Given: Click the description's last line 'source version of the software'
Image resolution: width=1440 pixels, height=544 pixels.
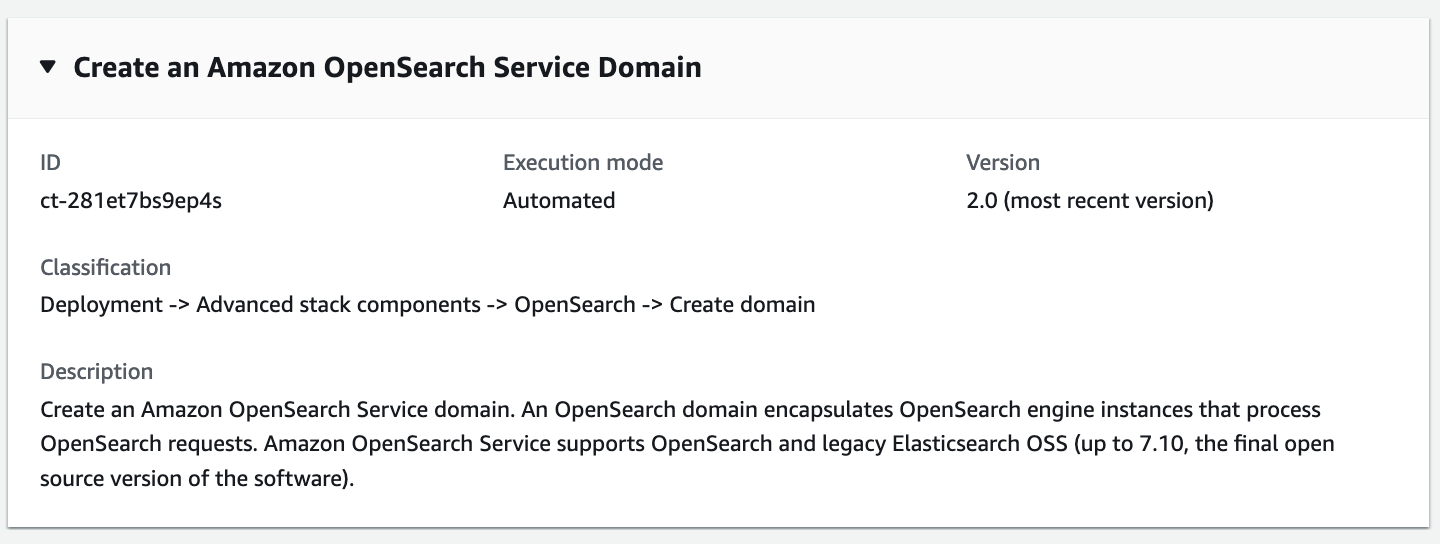Looking at the screenshot, I should (x=197, y=477).
